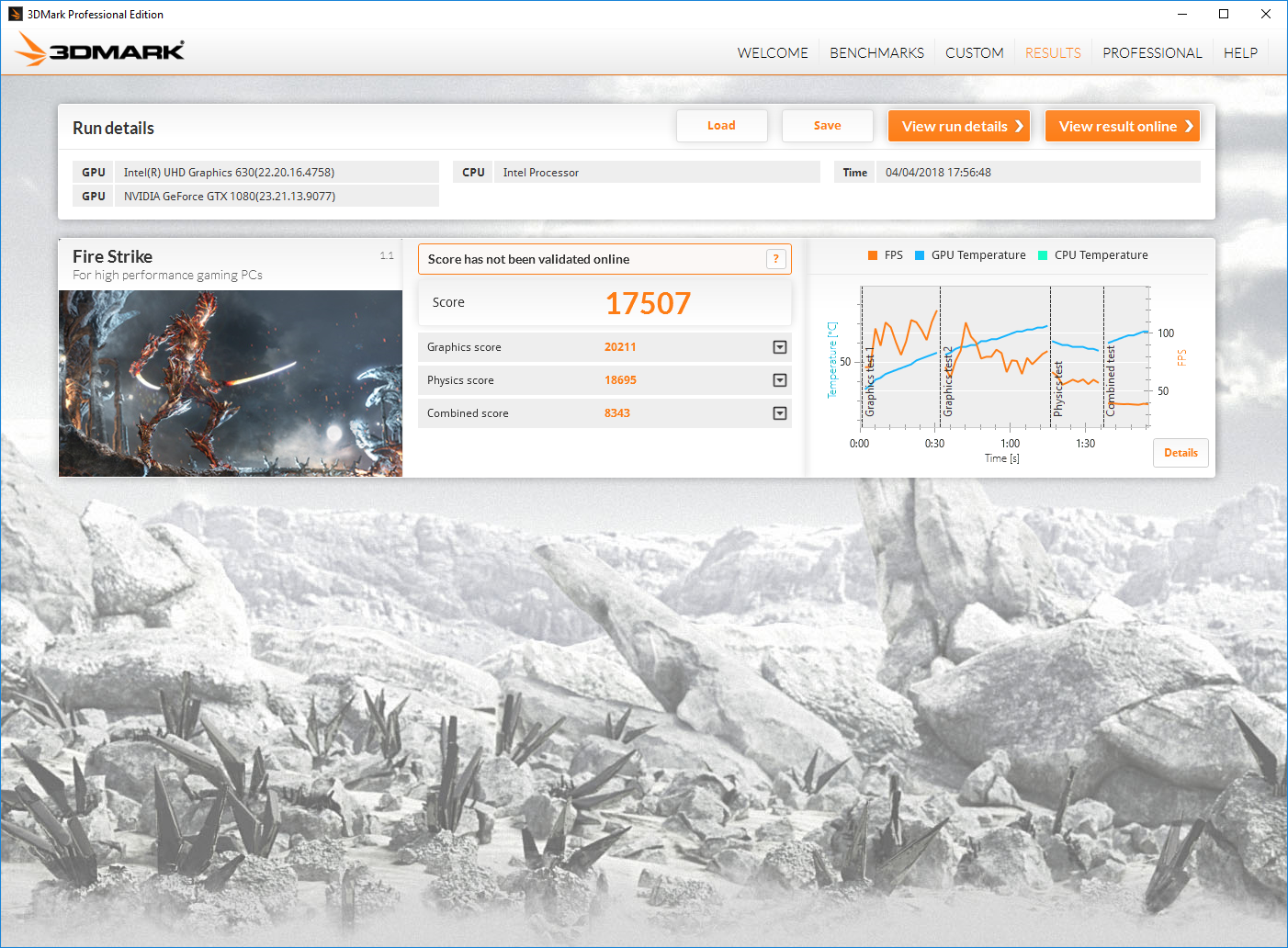Close the 3DMark window

[x=1266, y=14]
